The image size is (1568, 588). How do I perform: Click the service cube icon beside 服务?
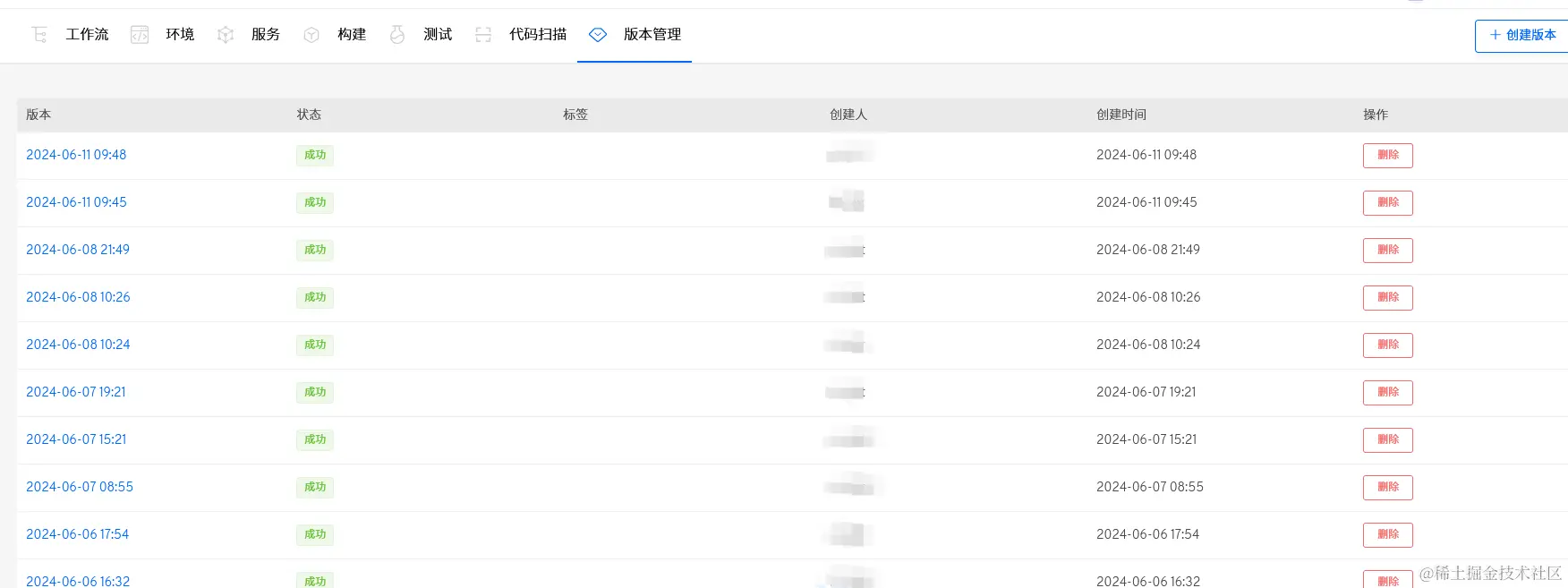tap(226, 35)
